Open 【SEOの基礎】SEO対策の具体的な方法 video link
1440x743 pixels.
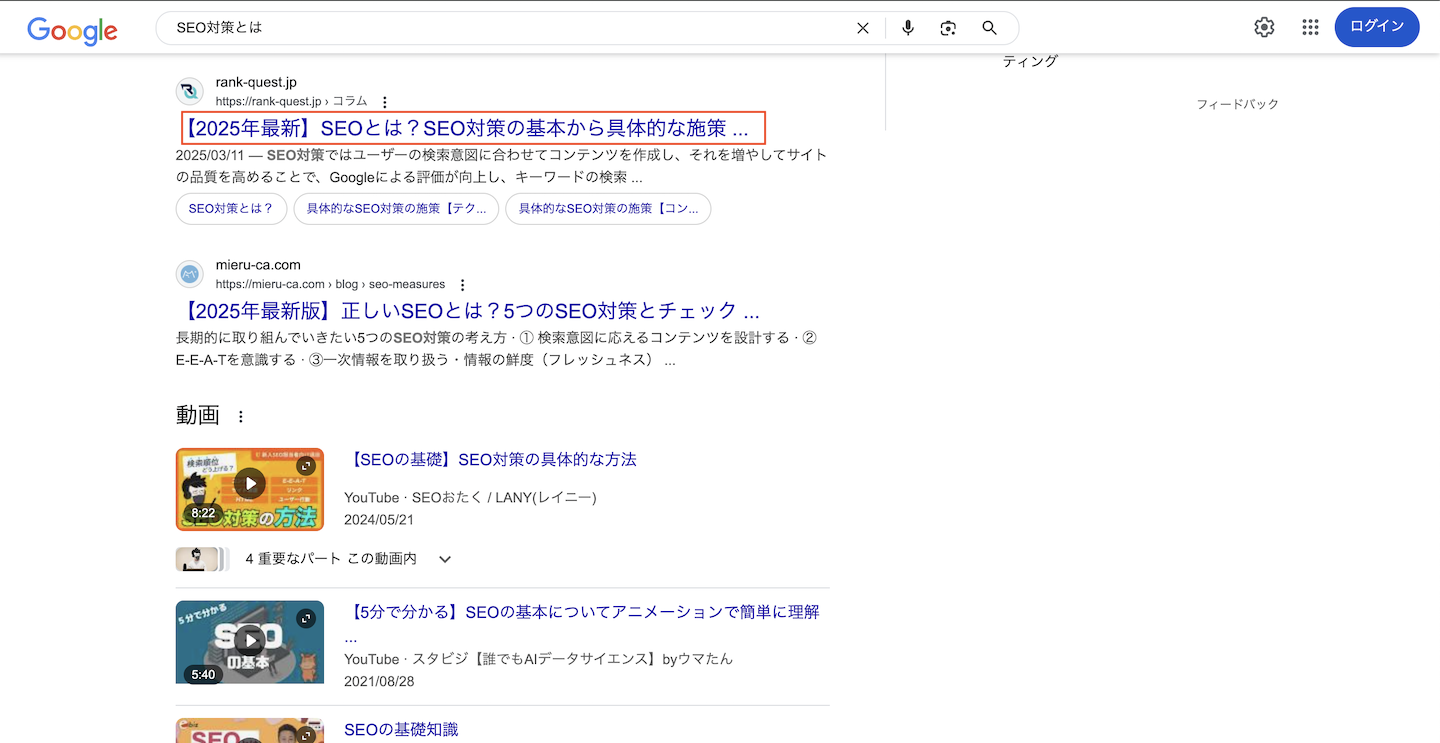[490, 460]
